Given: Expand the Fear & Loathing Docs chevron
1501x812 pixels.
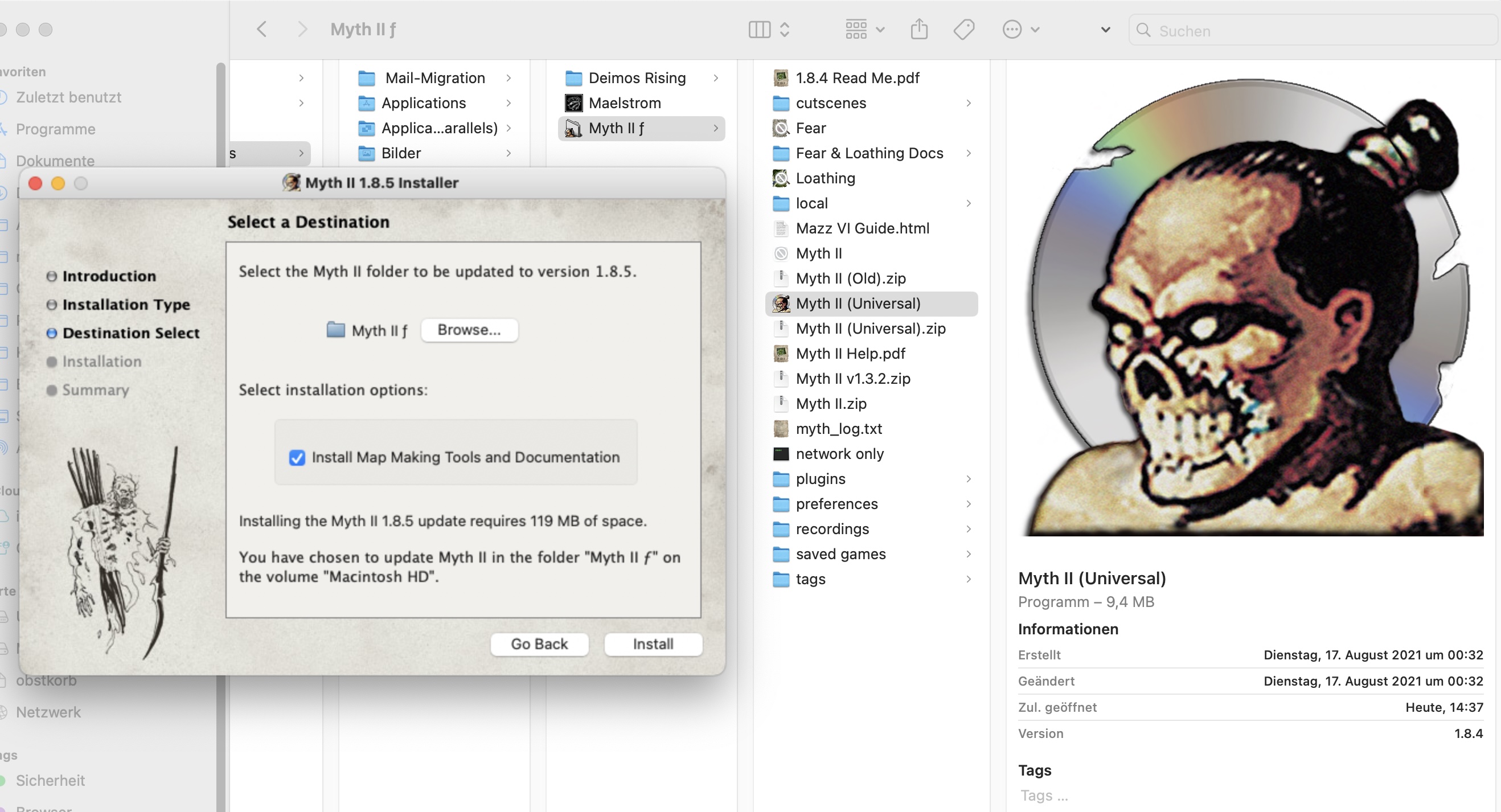Looking at the screenshot, I should [x=969, y=153].
